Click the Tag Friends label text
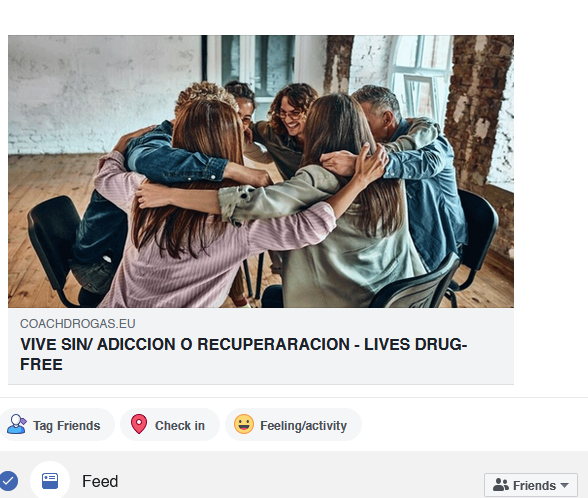Screen dimensions: 588x498 67,426
